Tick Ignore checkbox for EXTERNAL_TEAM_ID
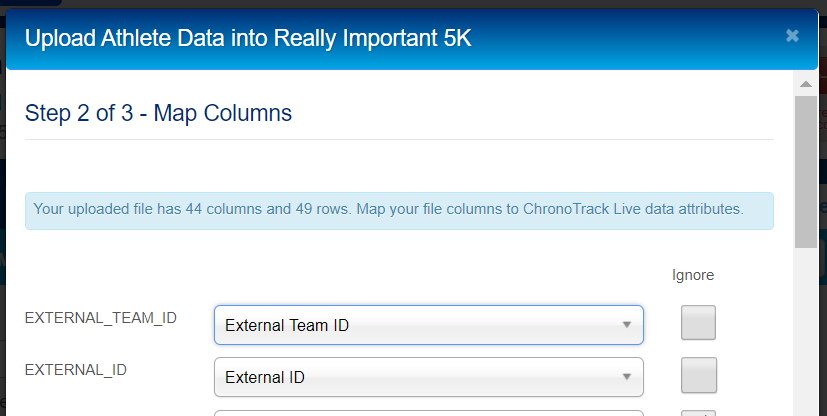Viewport: 827px width, 416px height. coord(698,323)
